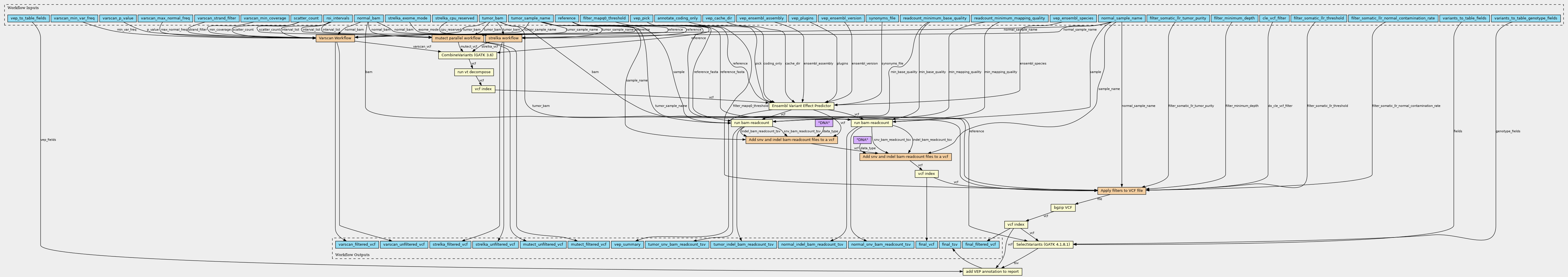Screen dimensions: 1568x277
Task: Click the varscan_max_normal_freq input node
Action: tap(166, 18)
